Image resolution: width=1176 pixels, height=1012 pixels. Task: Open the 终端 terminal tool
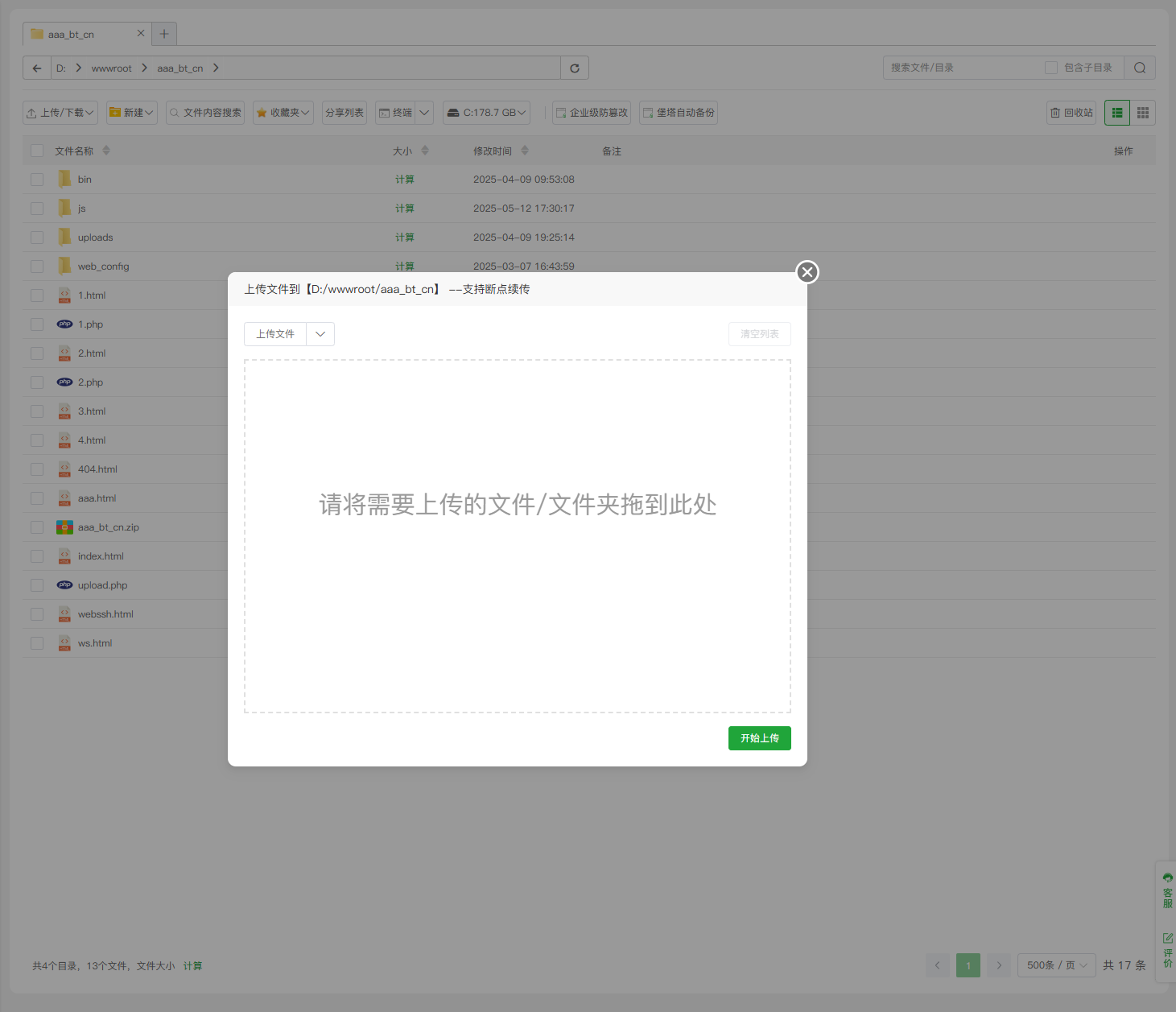[398, 112]
